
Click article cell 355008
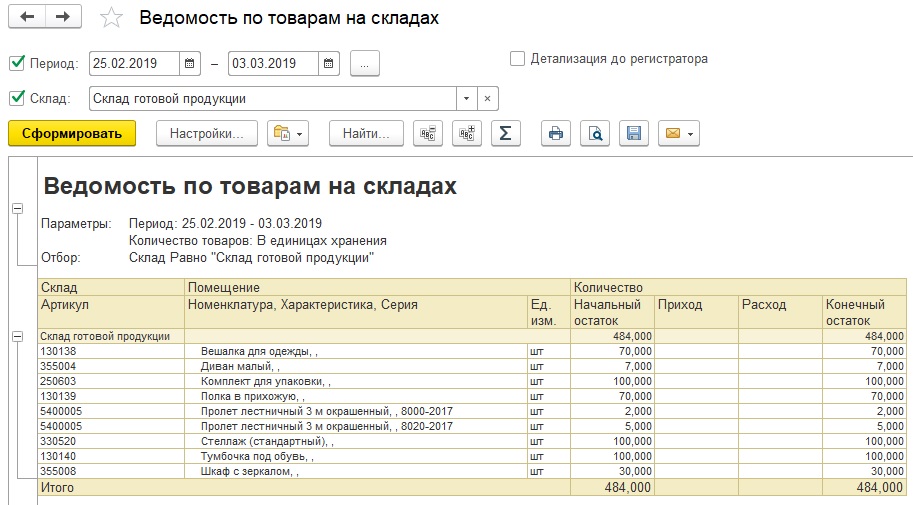click(x=111, y=471)
